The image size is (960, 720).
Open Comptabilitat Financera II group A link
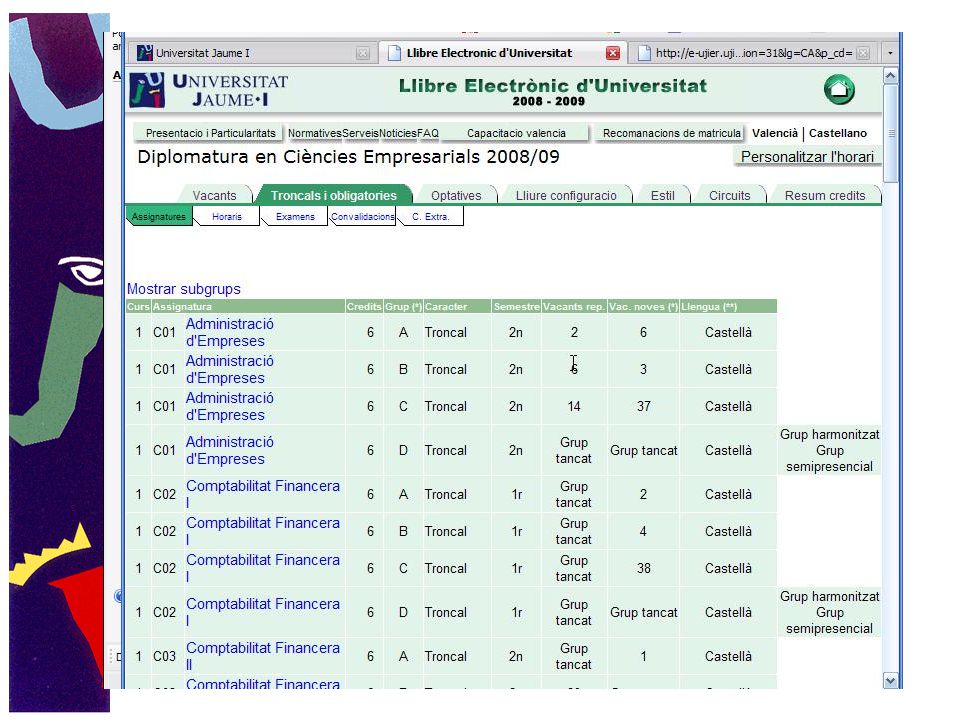tap(263, 656)
